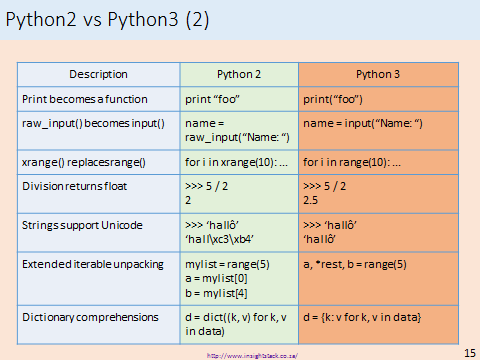Select the 'd = dict((k, v) for k, v in data)' cell
Image resolution: width=480 pixels, height=360 pixels.
point(239,325)
